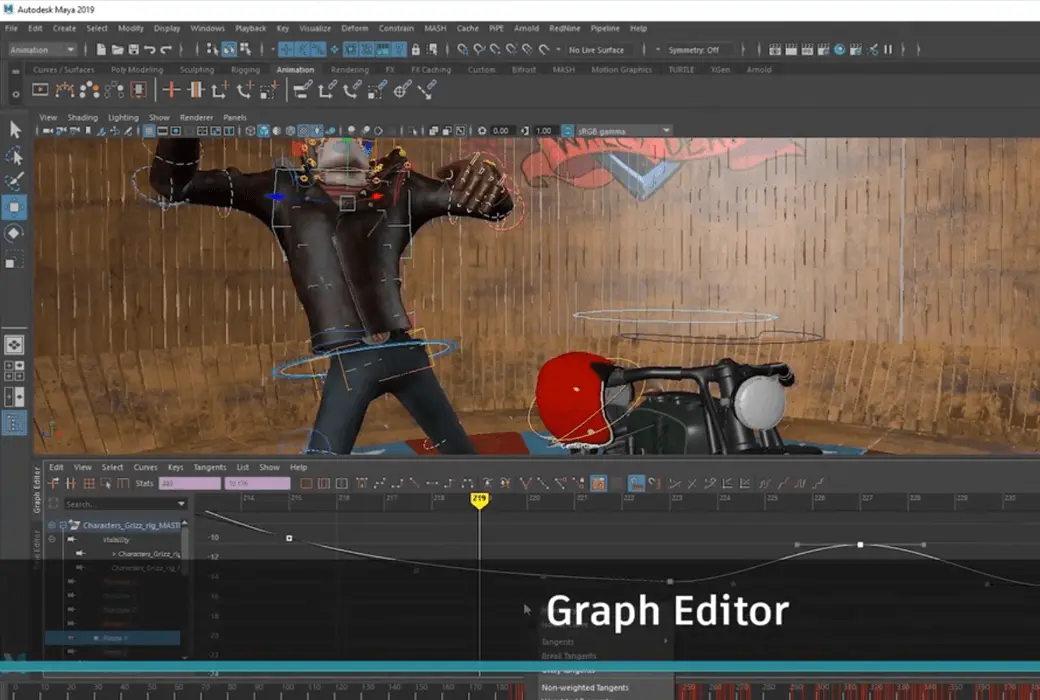Viewport: 1040px width, 700px height.
Task: Click the single-pane layout icon in toolbox
Action: tap(15, 344)
